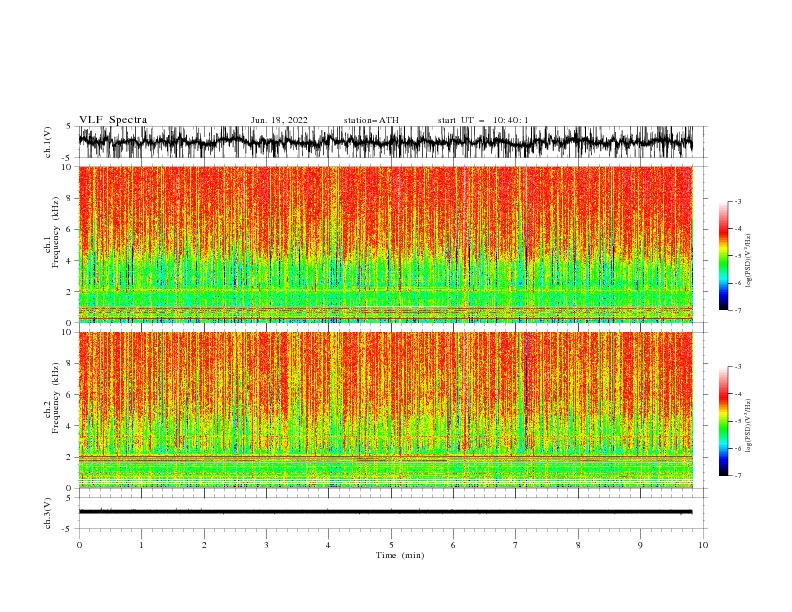Click time axis tick label "0"
The image size is (792, 612).
pos(79,545)
